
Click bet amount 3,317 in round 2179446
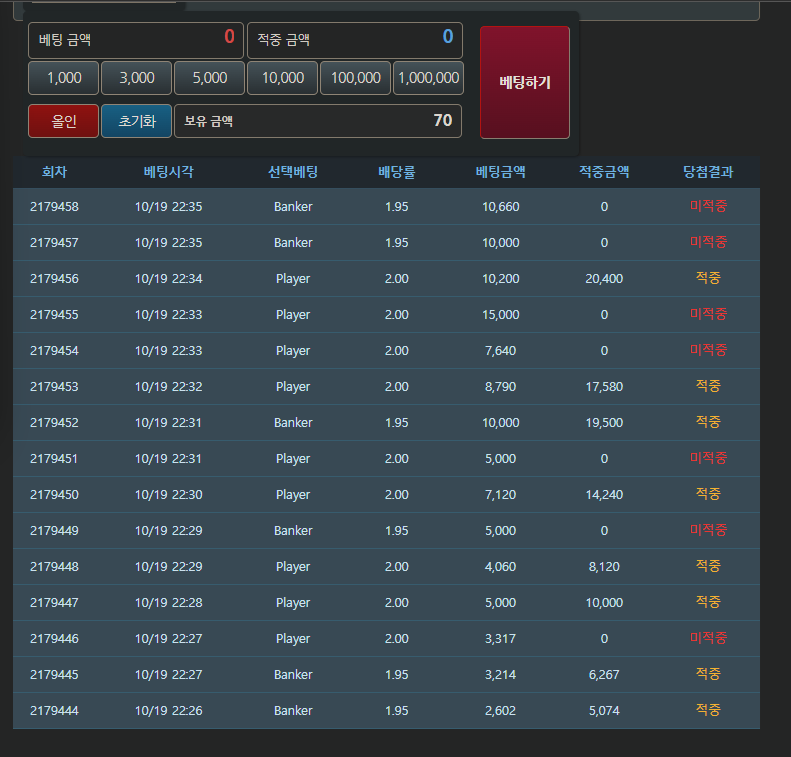500,639
